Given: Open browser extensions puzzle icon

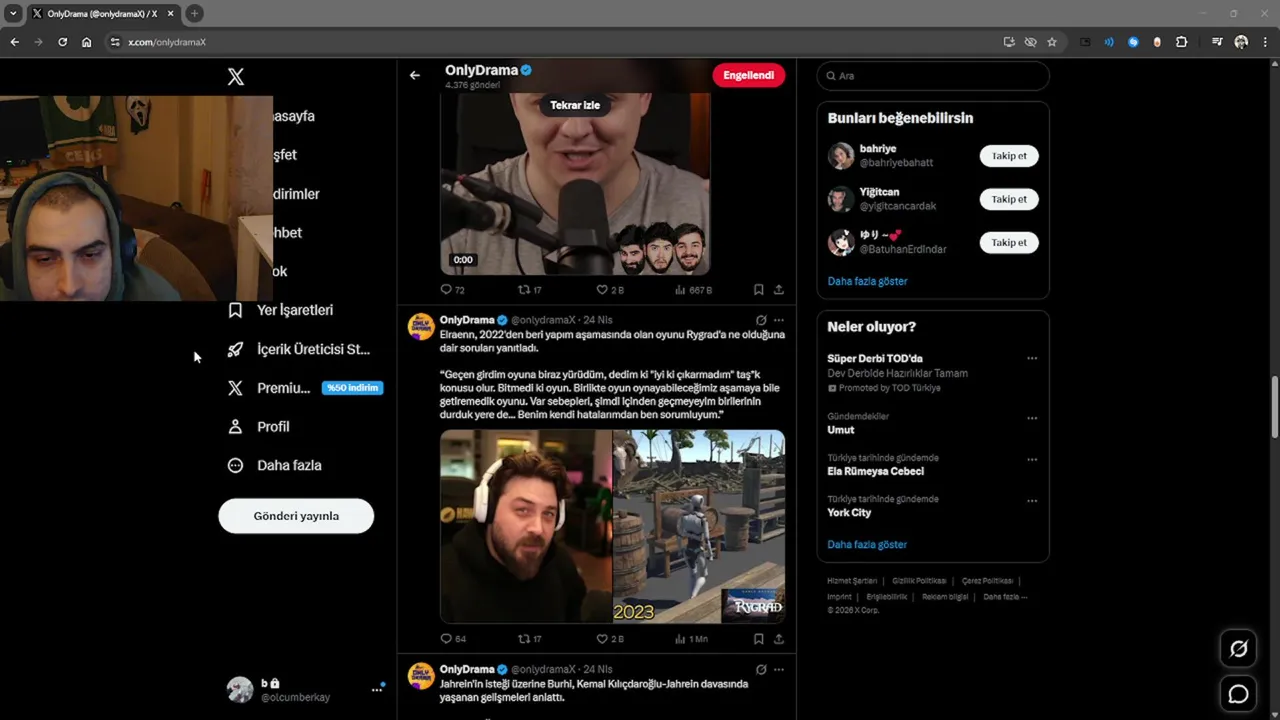Looking at the screenshot, I should [x=1182, y=42].
